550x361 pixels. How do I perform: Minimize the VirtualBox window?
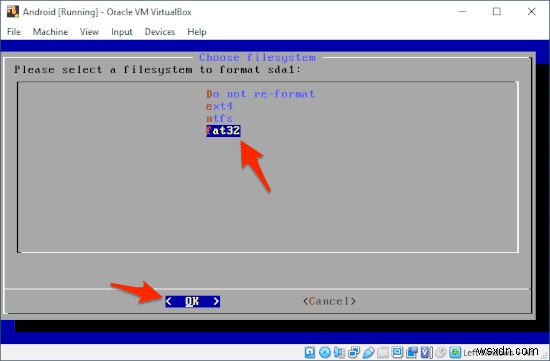click(462, 12)
